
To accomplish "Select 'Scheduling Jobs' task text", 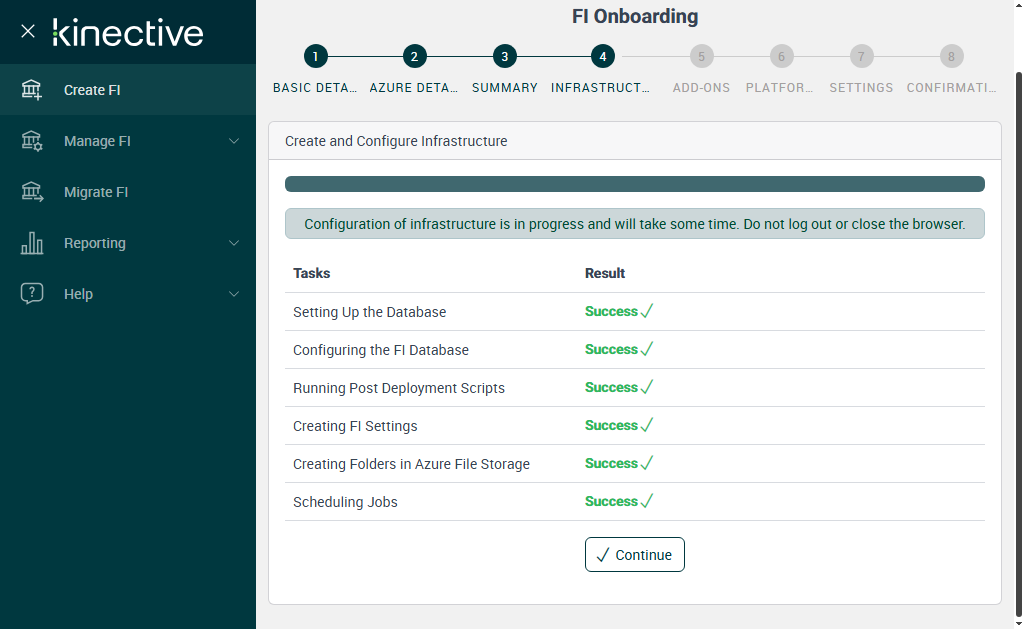I will pos(345,502).
